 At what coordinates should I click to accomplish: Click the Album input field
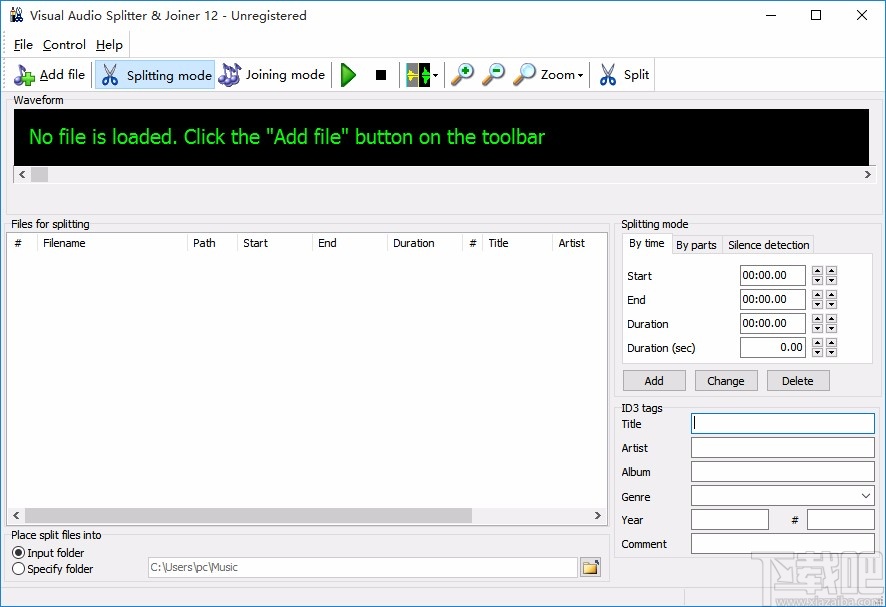[783, 471]
